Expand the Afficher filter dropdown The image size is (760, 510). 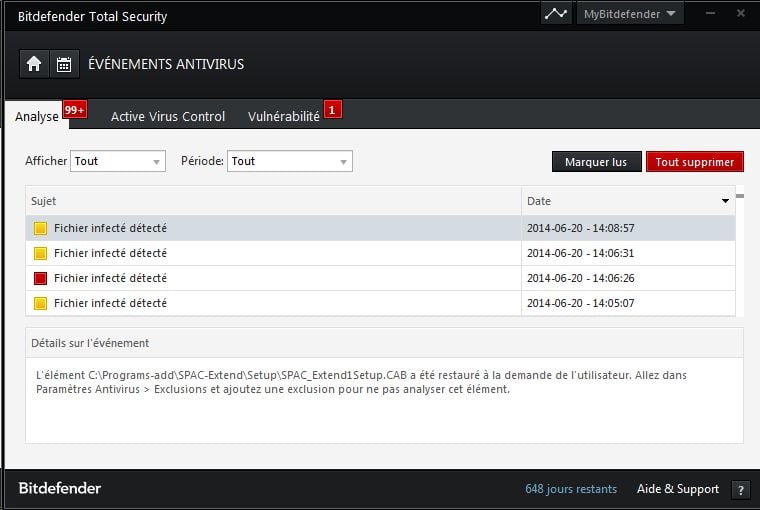click(x=118, y=161)
